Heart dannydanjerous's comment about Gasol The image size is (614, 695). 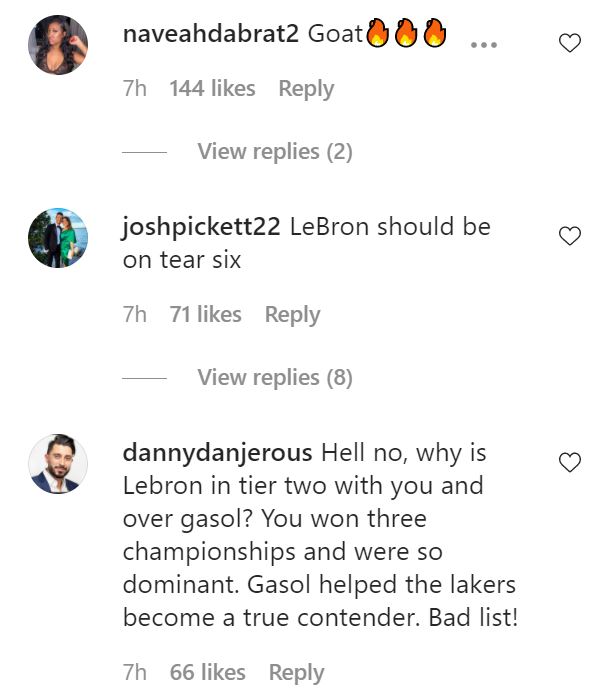[569, 462]
